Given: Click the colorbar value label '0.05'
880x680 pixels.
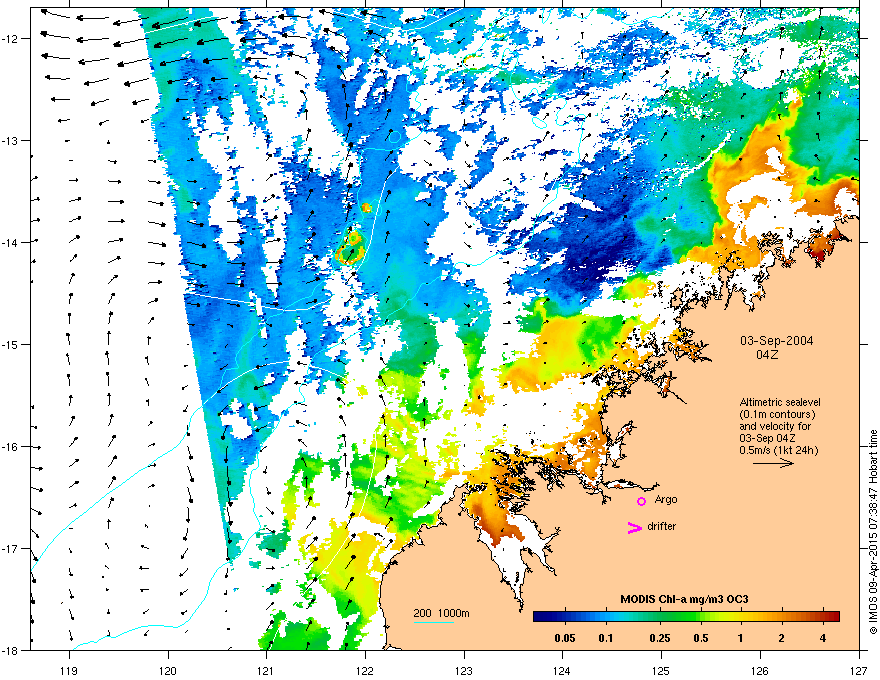Looking at the screenshot, I should (x=565, y=638).
